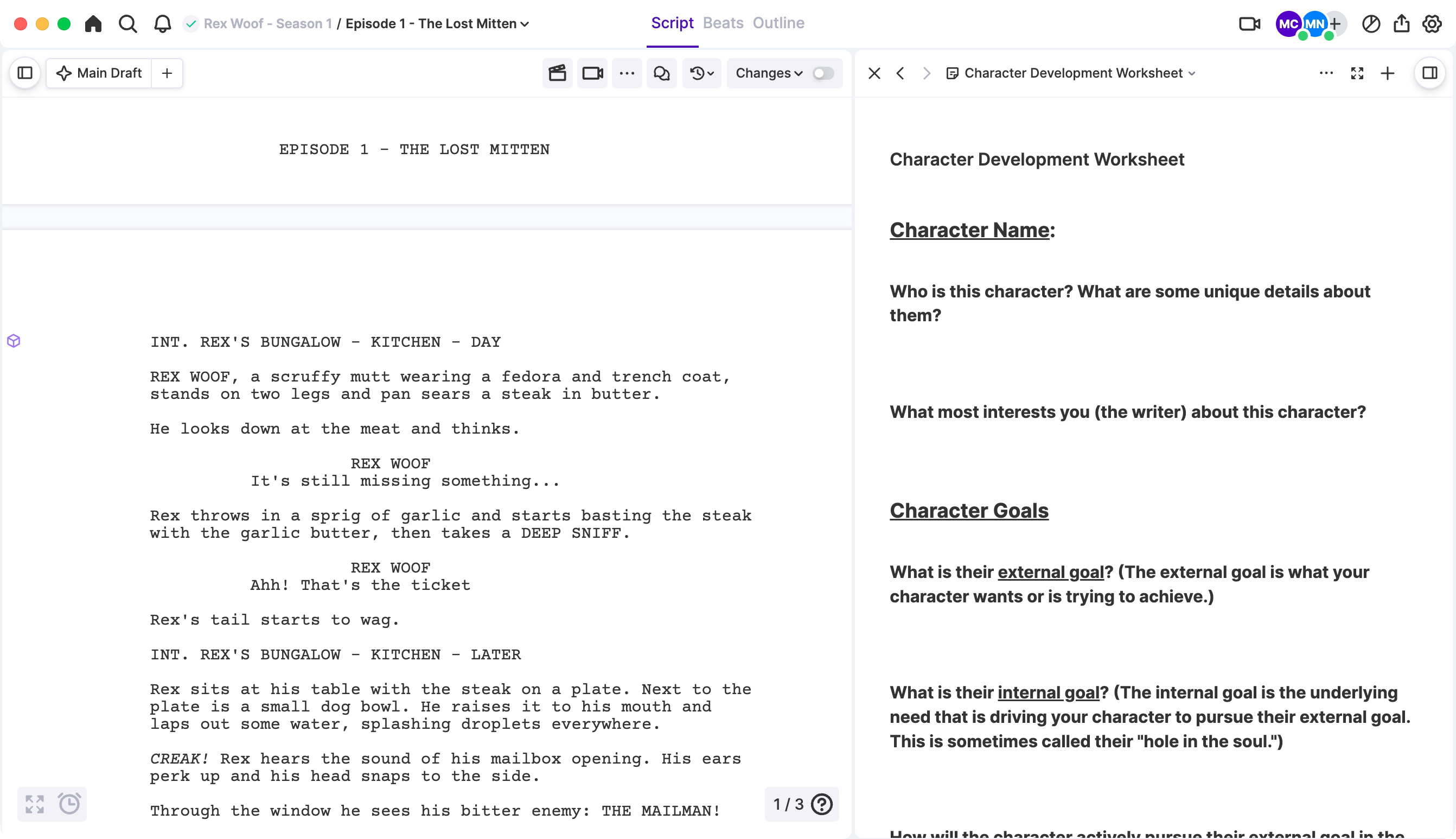
Task: Click the camera shots toolbar icon
Action: click(x=592, y=73)
